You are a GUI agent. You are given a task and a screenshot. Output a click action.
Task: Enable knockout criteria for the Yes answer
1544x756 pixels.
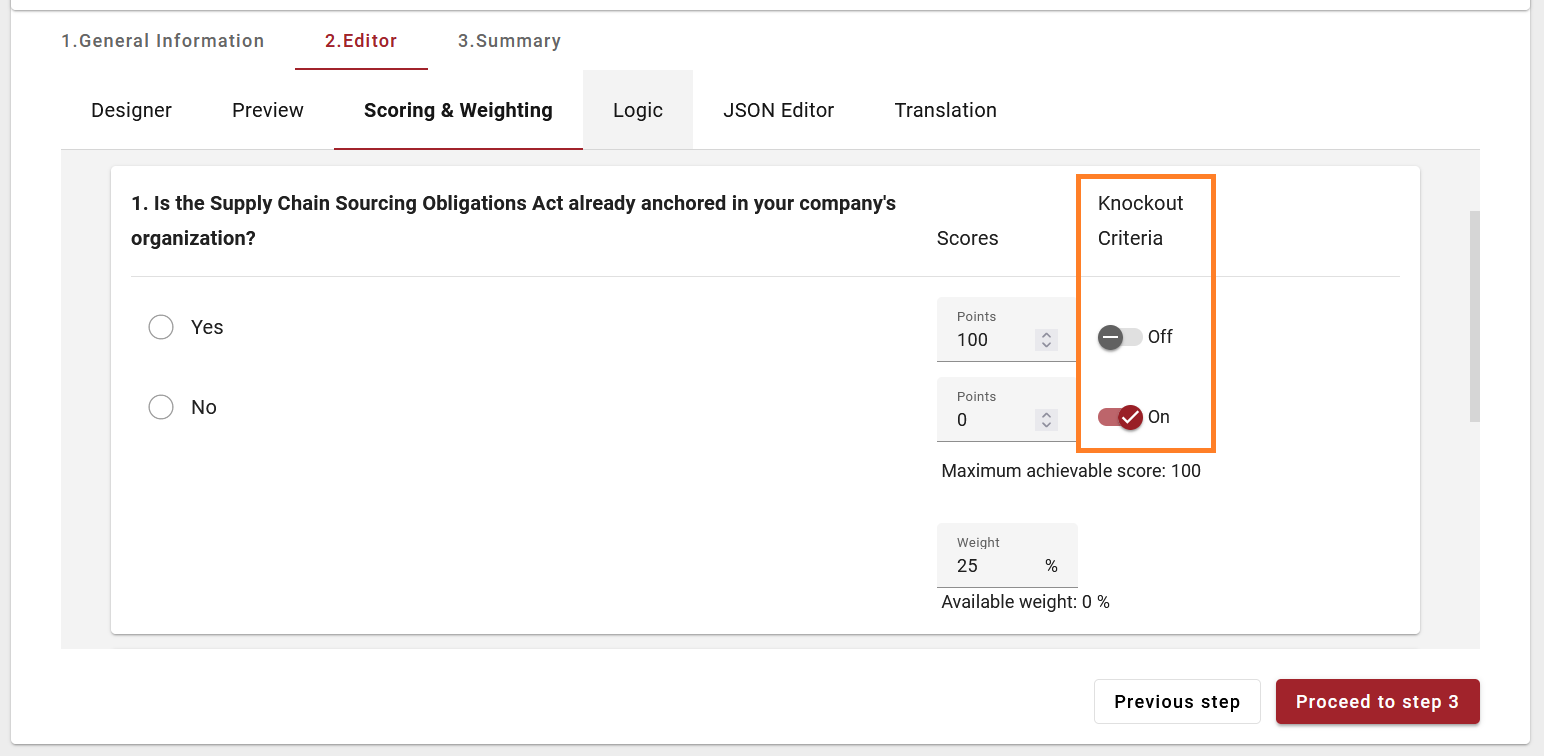pyautogui.click(x=1119, y=337)
